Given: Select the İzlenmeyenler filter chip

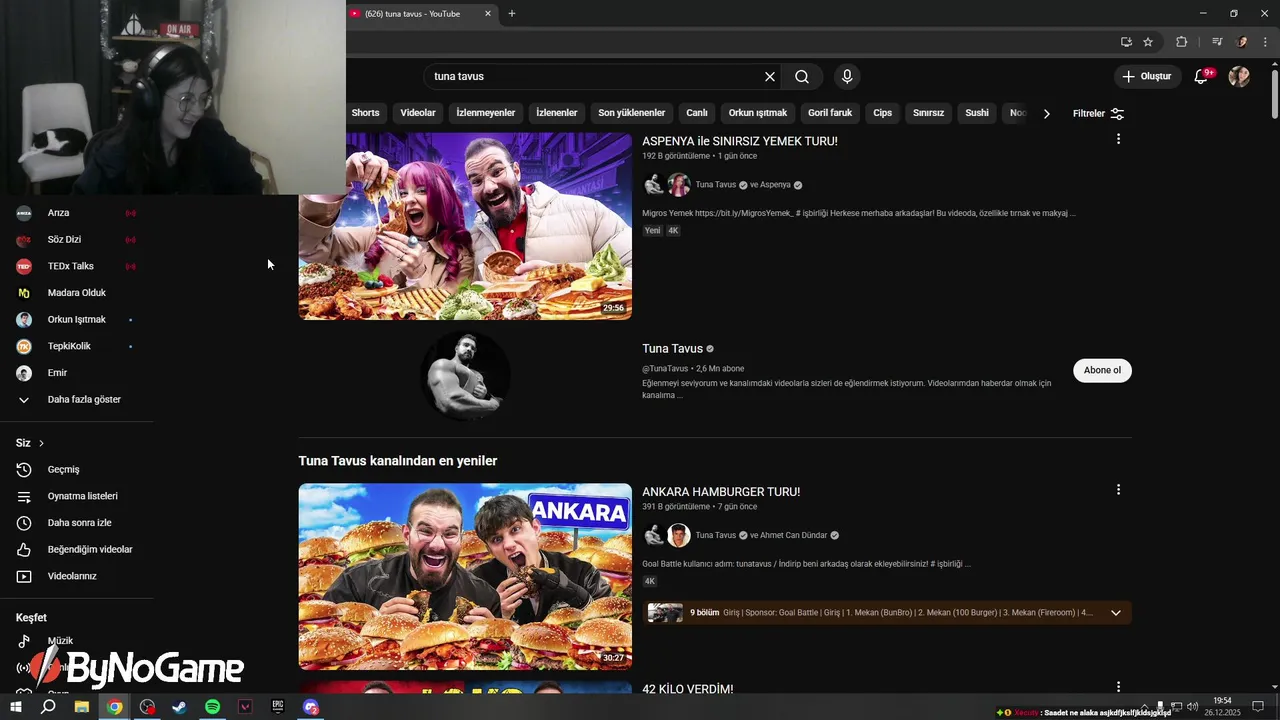Looking at the screenshot, I should pos(486,113).
